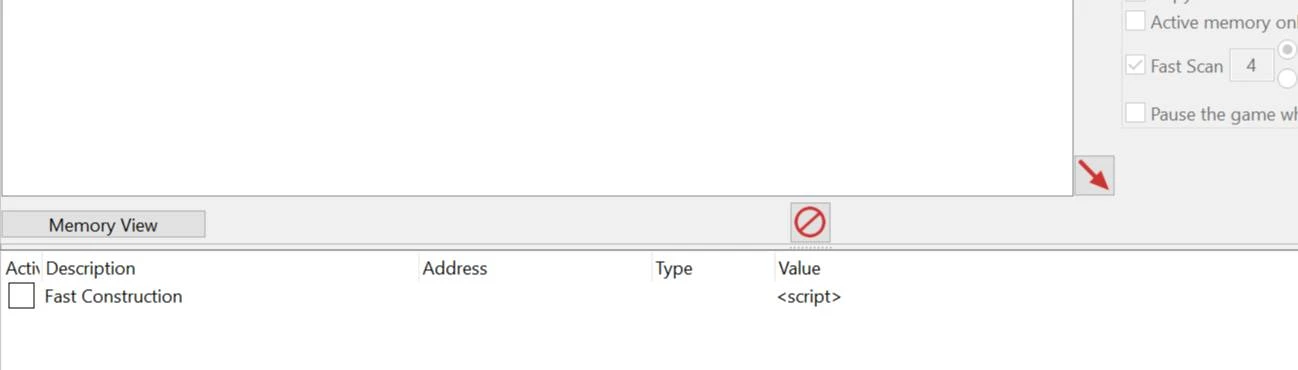Select the upper Fast Scan radio button
Viewport: 1298px width, 370px height.
coord(1288,50)
